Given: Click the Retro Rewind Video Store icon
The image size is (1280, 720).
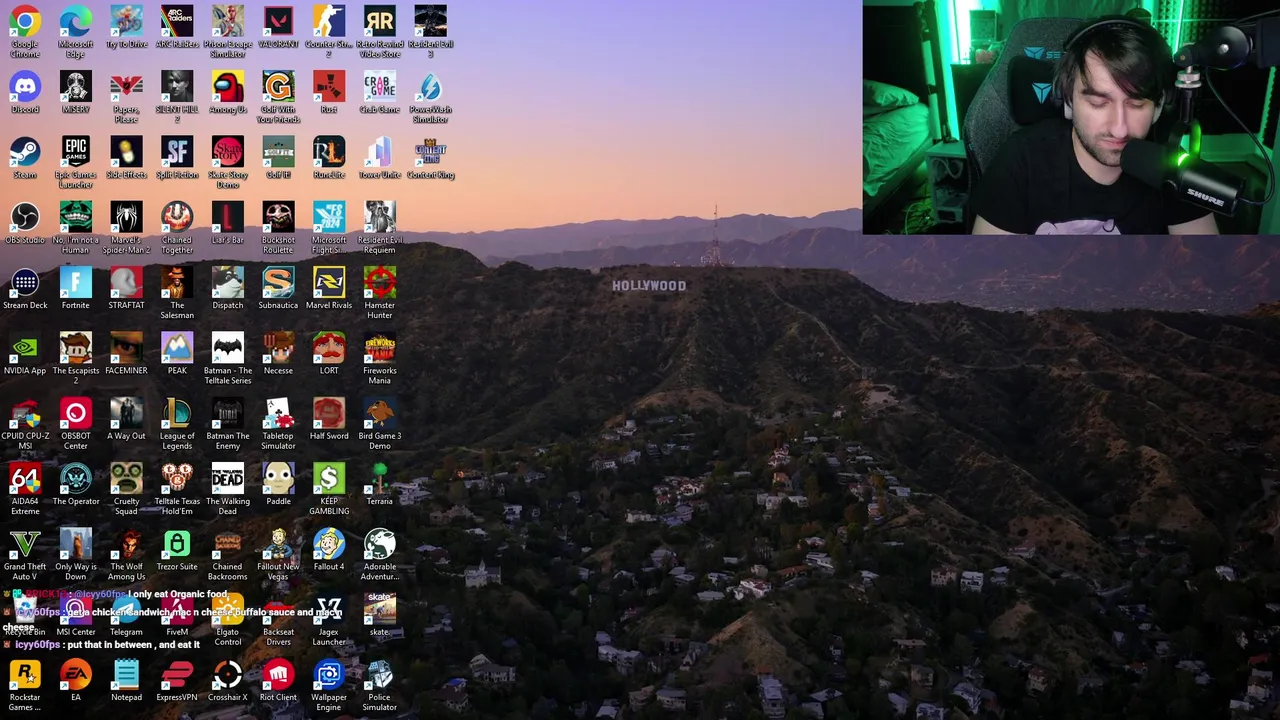Looking at the screenshot, I should tap(380, 21).
